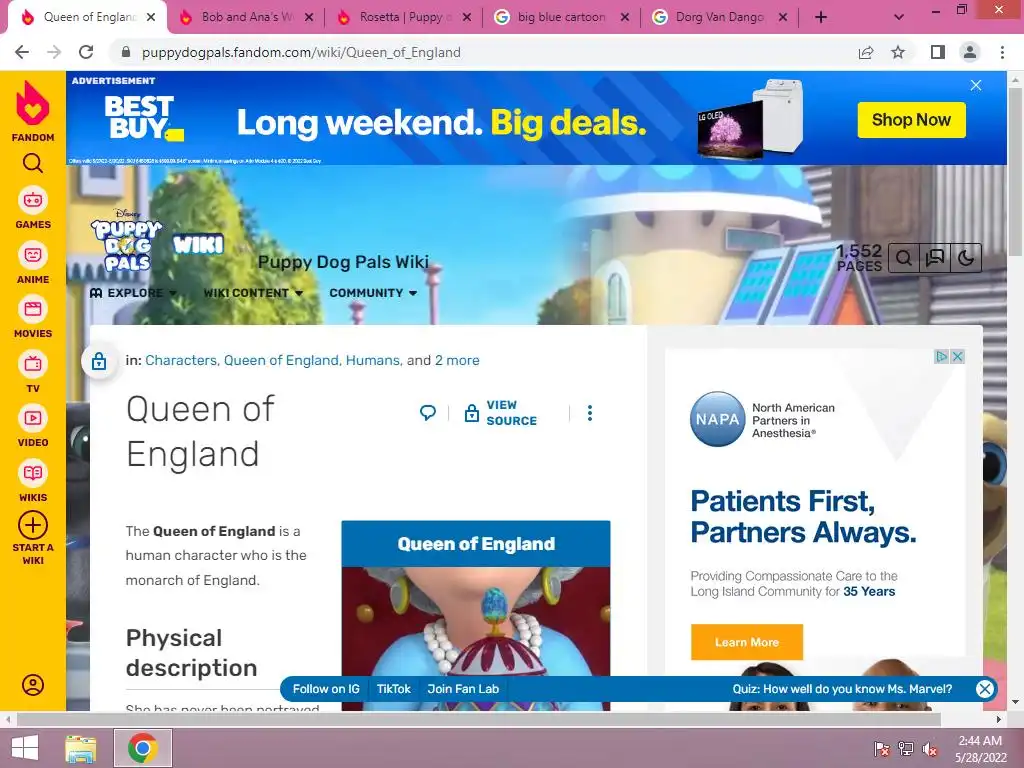Close the NAPA ad with its X

pyautogui.click(x=957, y=357)
